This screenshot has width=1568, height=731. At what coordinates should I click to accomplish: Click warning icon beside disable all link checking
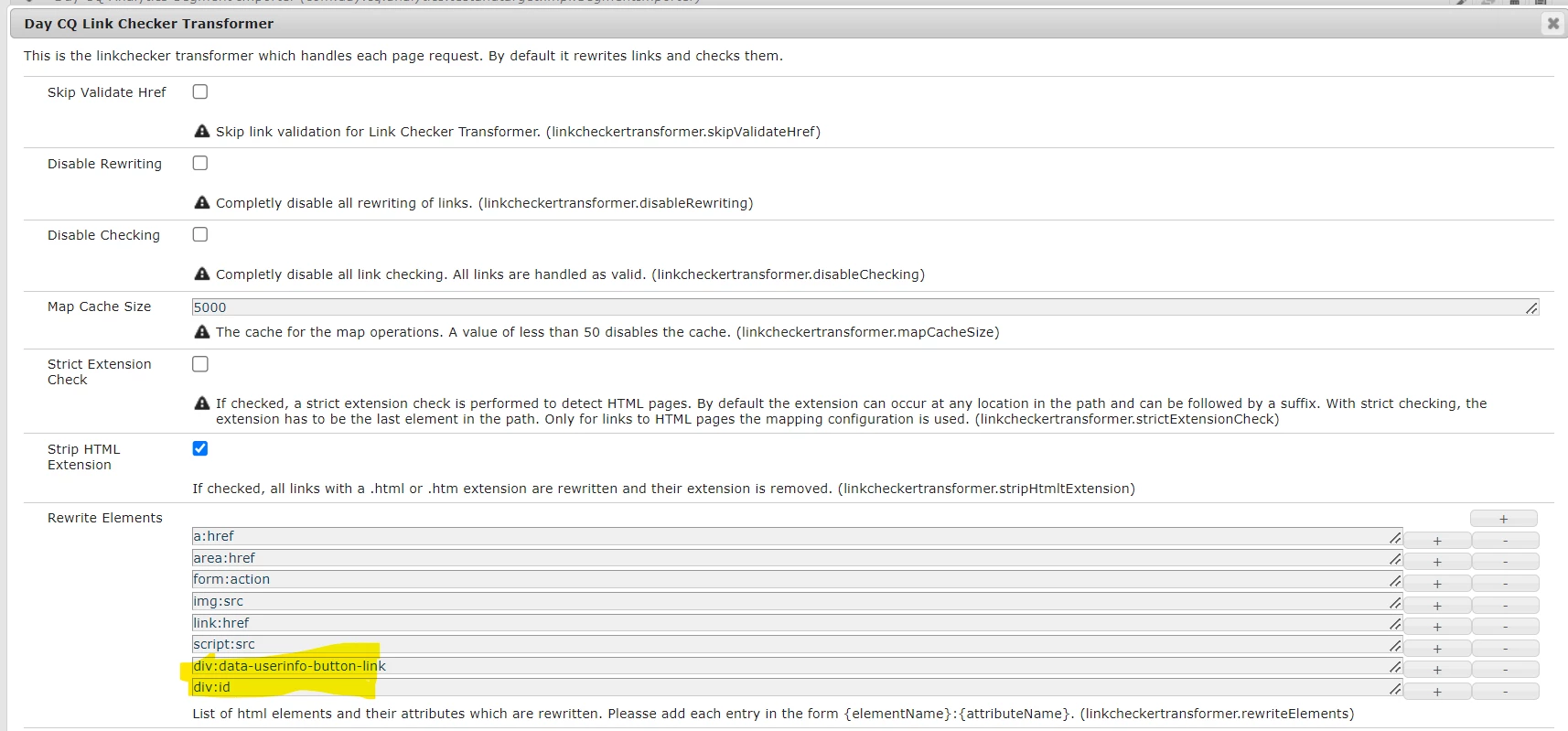point(202,274)
